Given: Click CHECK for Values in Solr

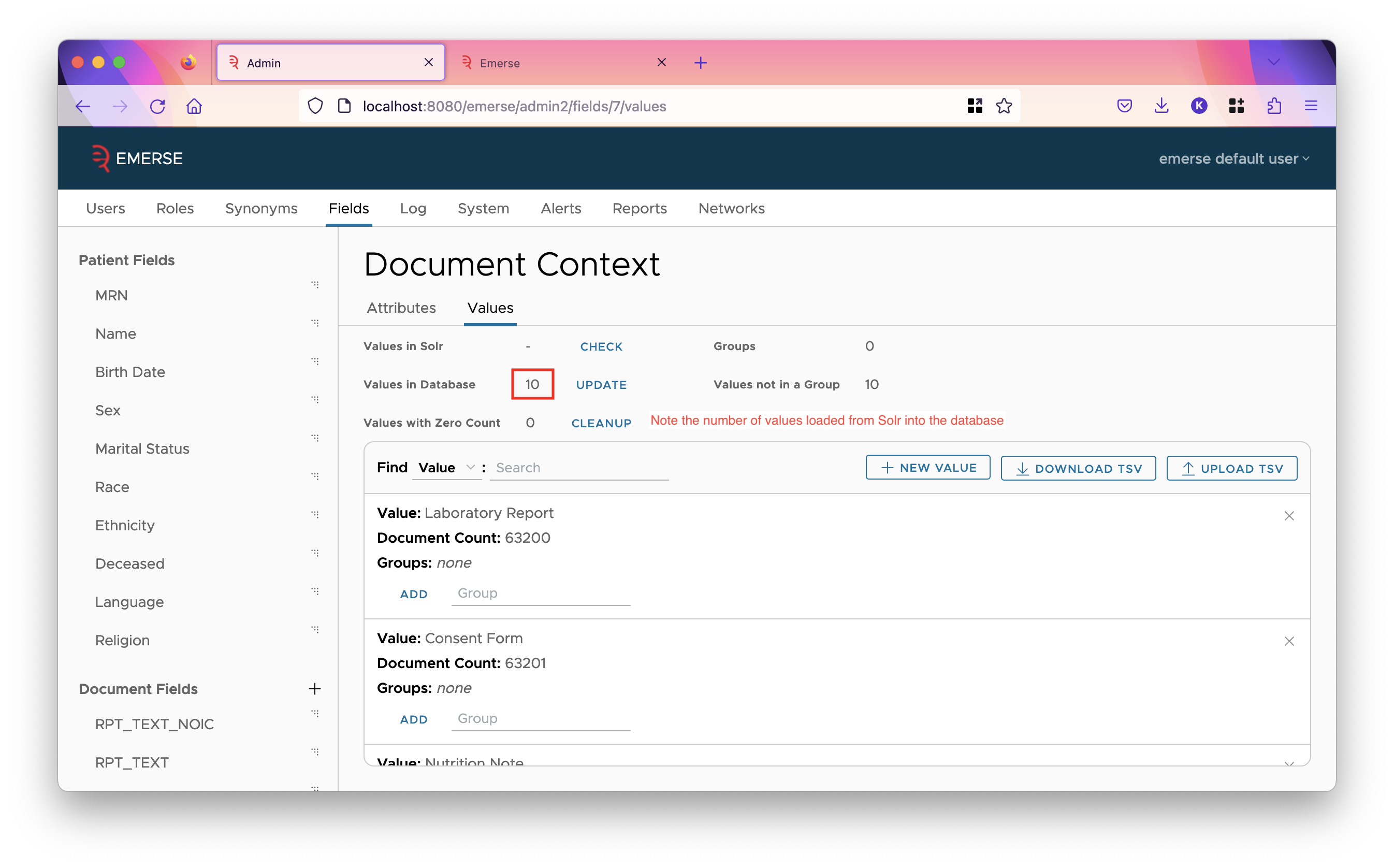Looking at the screenshot, I should click(601, 347).
